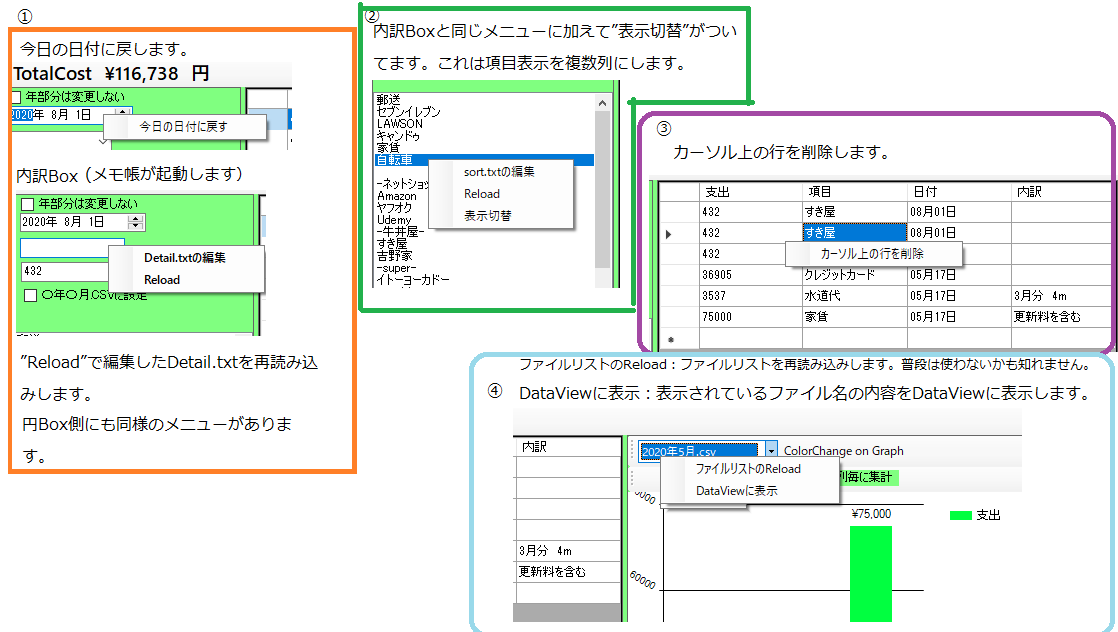
Task: Click the 項目 column header
Action: [855, 192]
